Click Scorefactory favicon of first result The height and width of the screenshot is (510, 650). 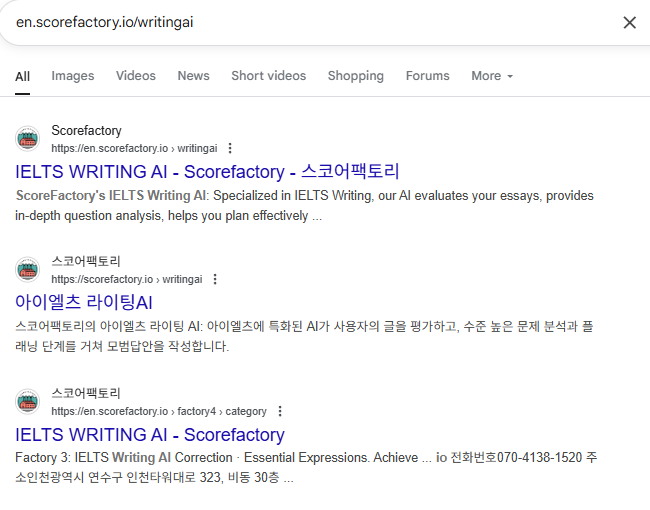tap(27, 139)
